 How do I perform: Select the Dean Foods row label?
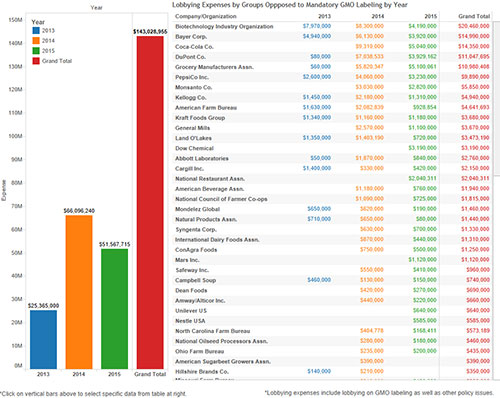coord(191,291)
